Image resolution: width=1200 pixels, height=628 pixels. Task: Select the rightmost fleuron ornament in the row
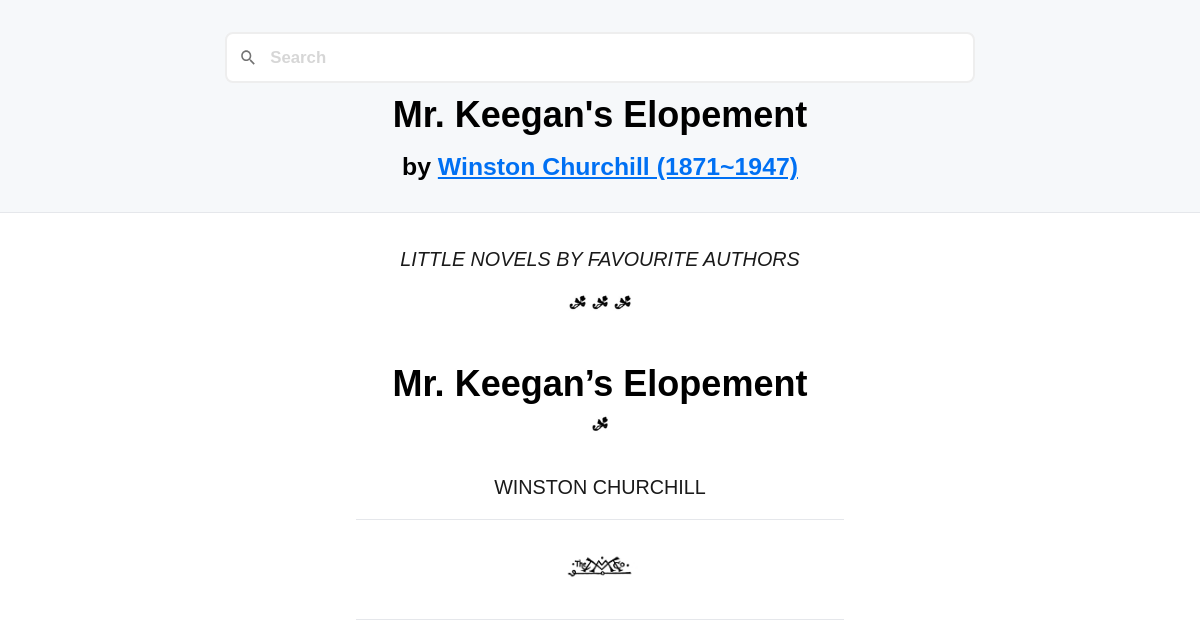(621, 302)
